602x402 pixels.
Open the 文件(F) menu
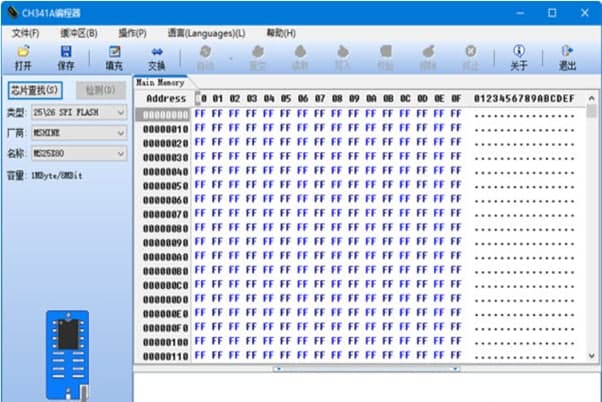tap(25, 33)
